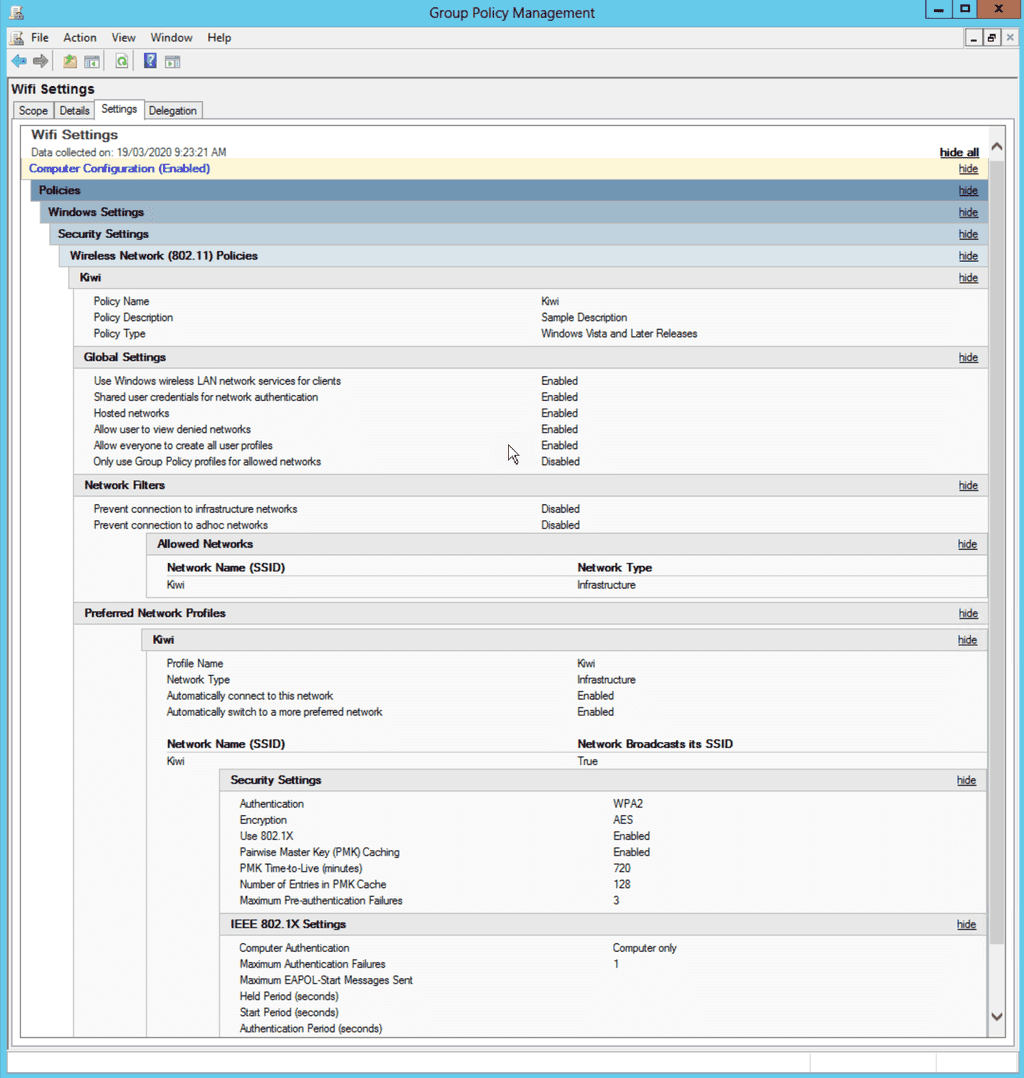Collapse the Windows Settings header bar
The height and width of the screenshot is (1078, 1024).
(514, 212)
